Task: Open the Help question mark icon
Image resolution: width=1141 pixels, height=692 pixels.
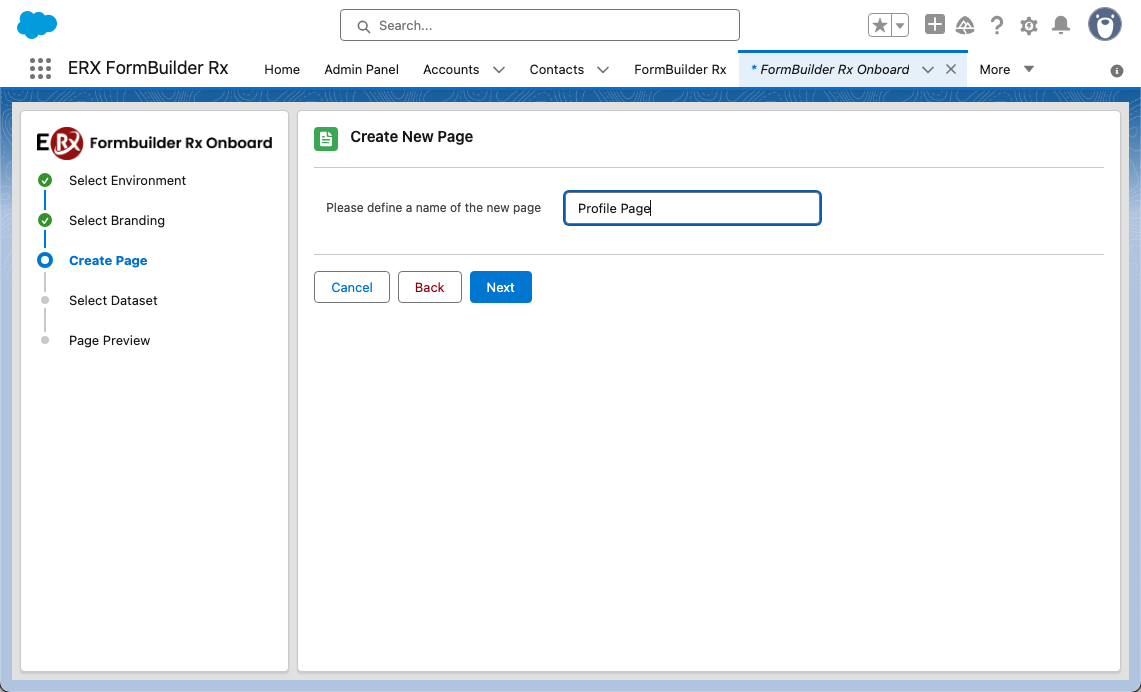Action: [997, 26]
